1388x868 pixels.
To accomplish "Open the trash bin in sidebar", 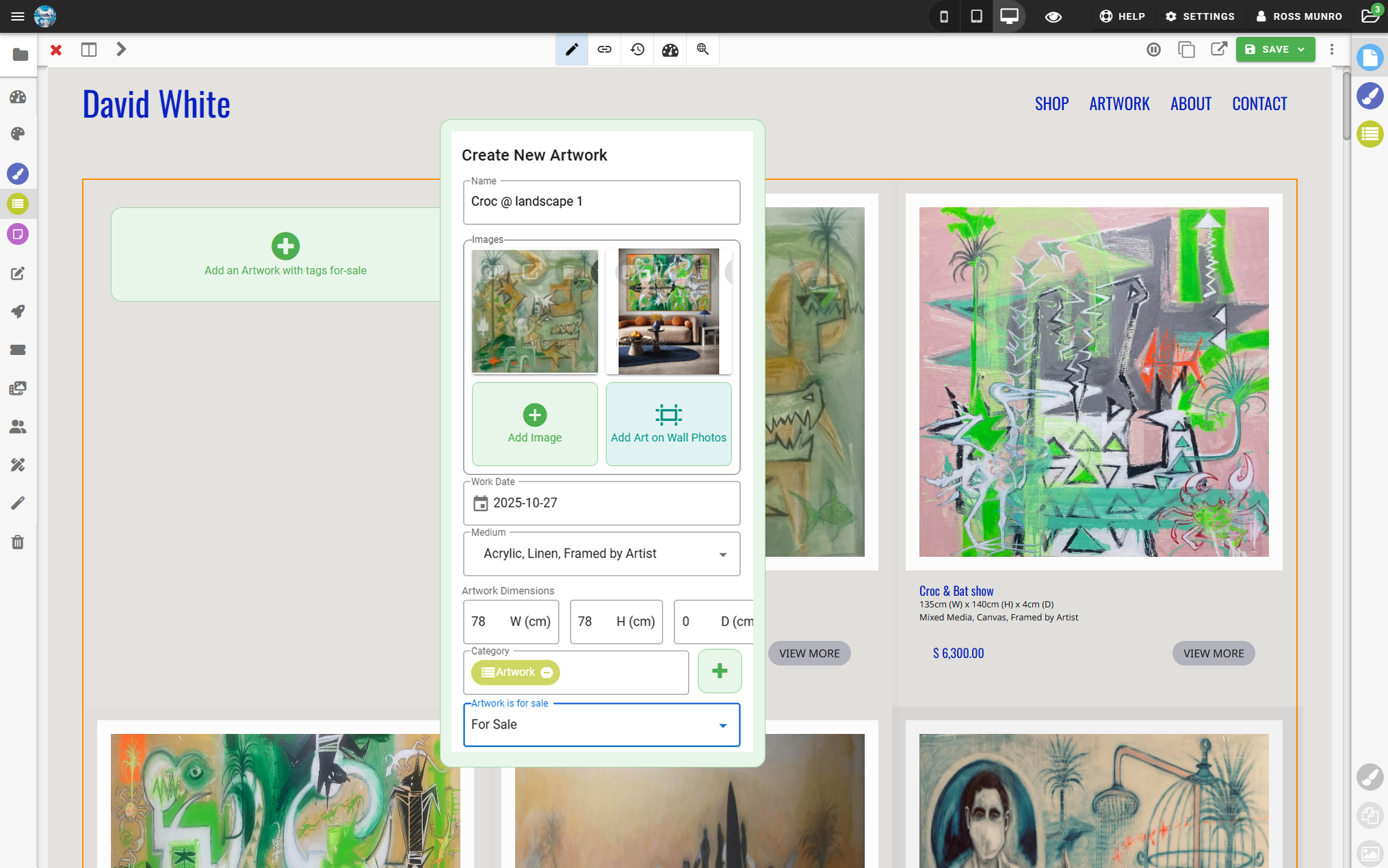I will coord(18,542).
